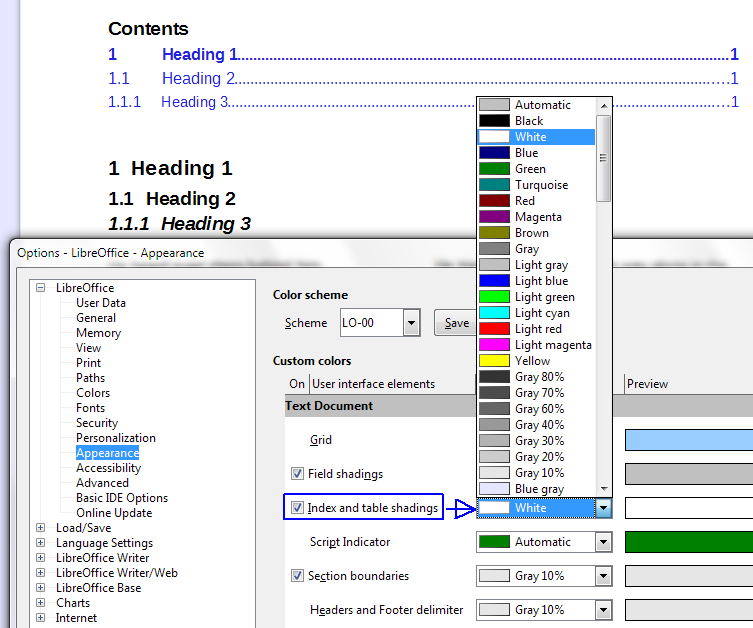Choose Automatic color at list top
This screenshot has width=753, height=628.
click(x=542, y=105)
